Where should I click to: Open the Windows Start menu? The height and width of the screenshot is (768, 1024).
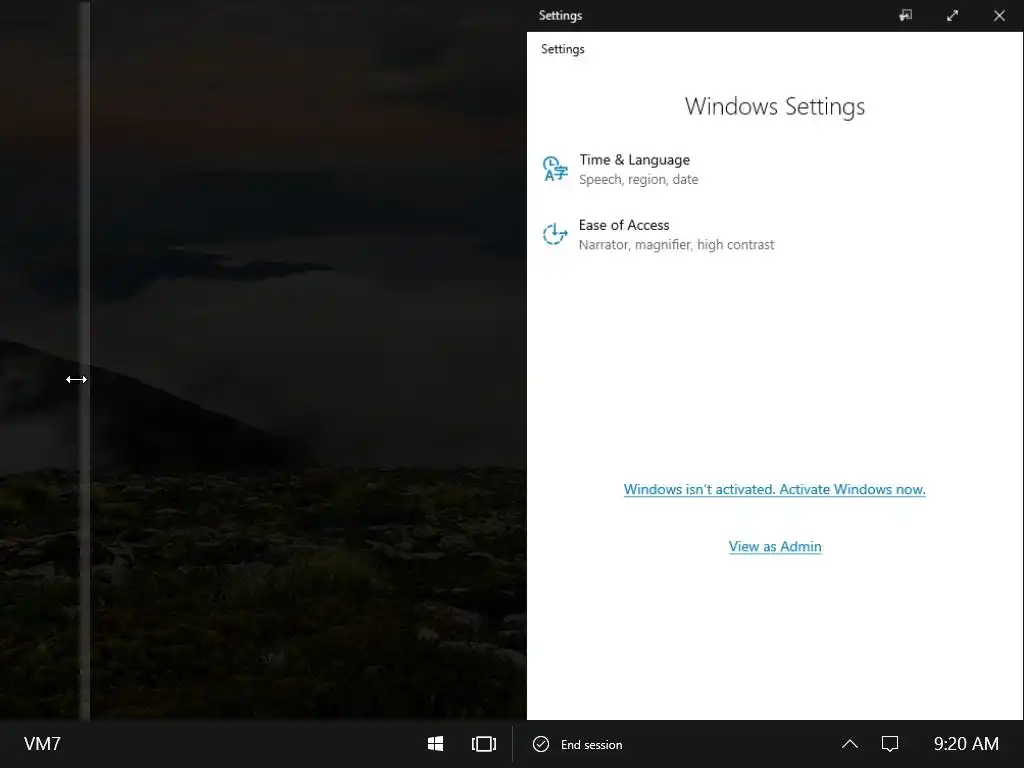436,744
